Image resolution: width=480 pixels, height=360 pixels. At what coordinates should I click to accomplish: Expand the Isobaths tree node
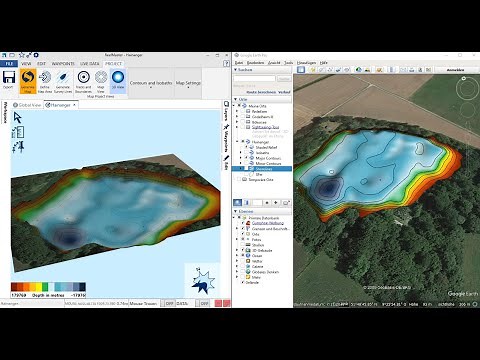(x=241, y=153)
